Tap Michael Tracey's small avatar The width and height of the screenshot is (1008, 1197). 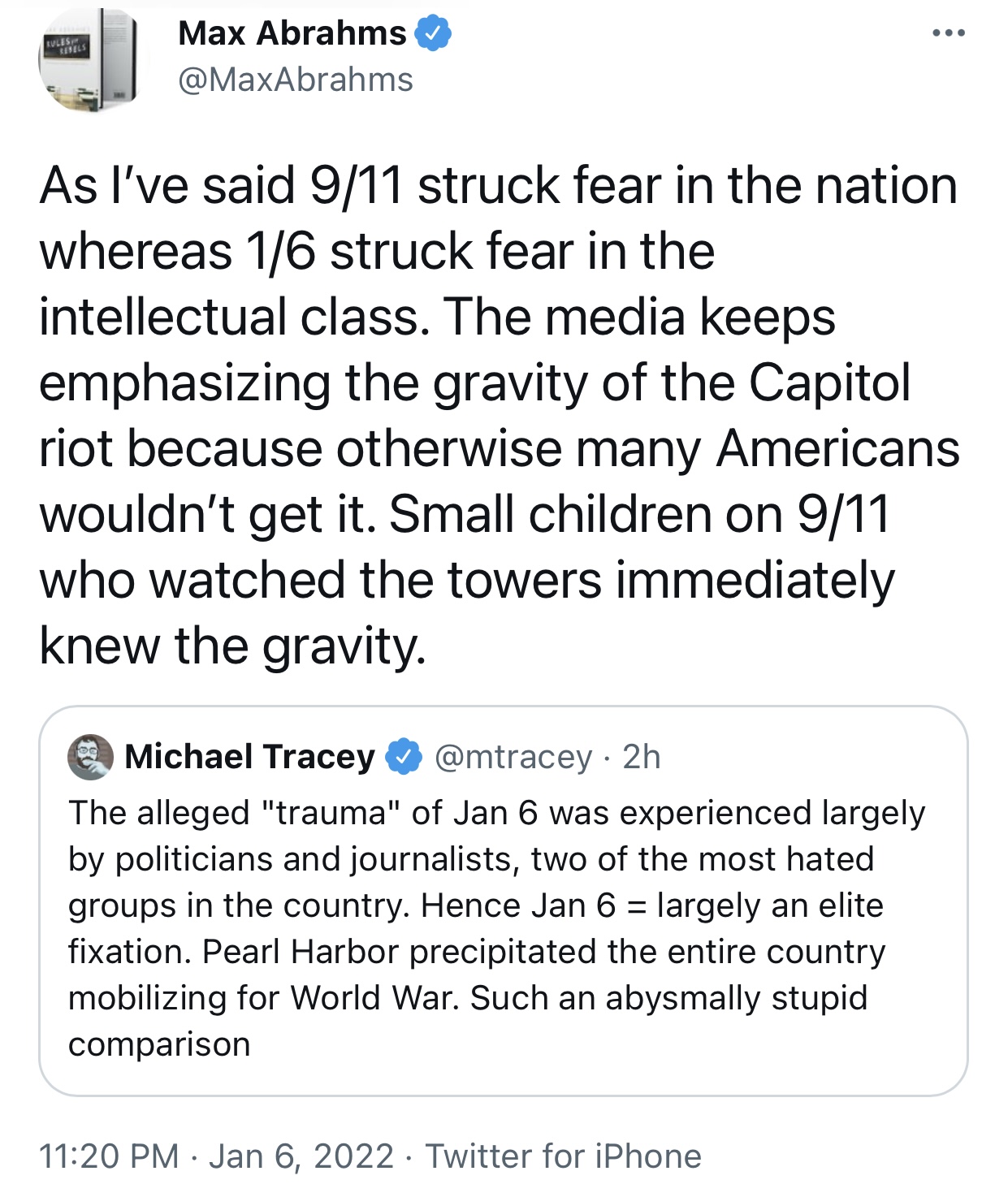point(90,757)
